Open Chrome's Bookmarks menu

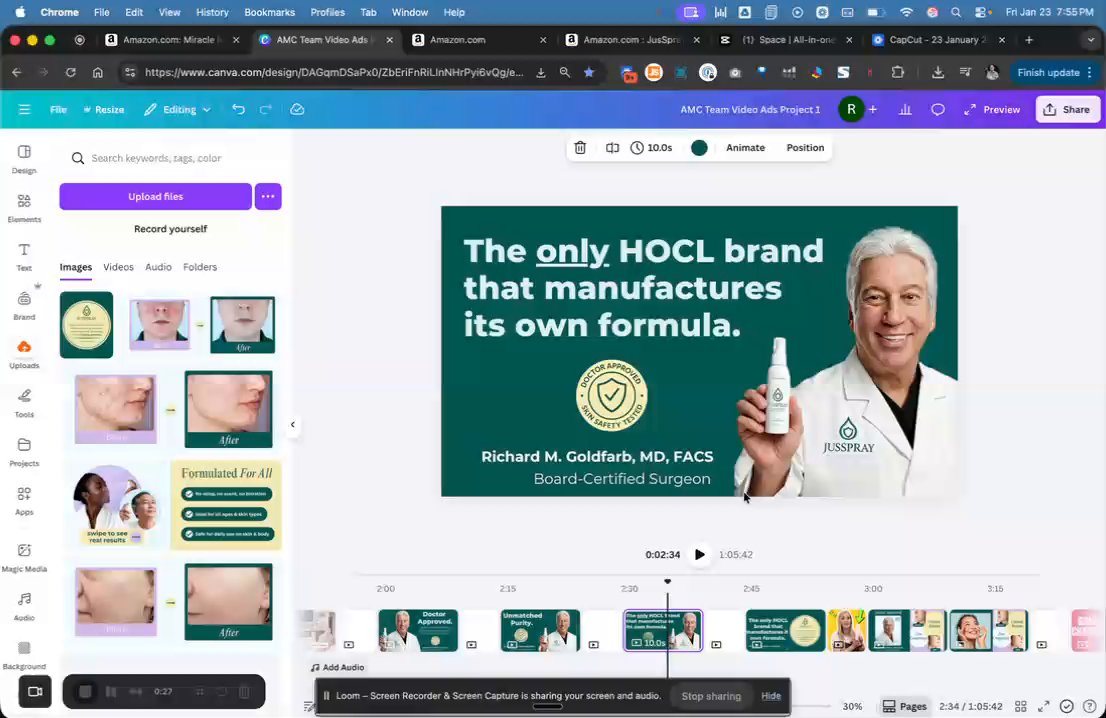(269, 12)
